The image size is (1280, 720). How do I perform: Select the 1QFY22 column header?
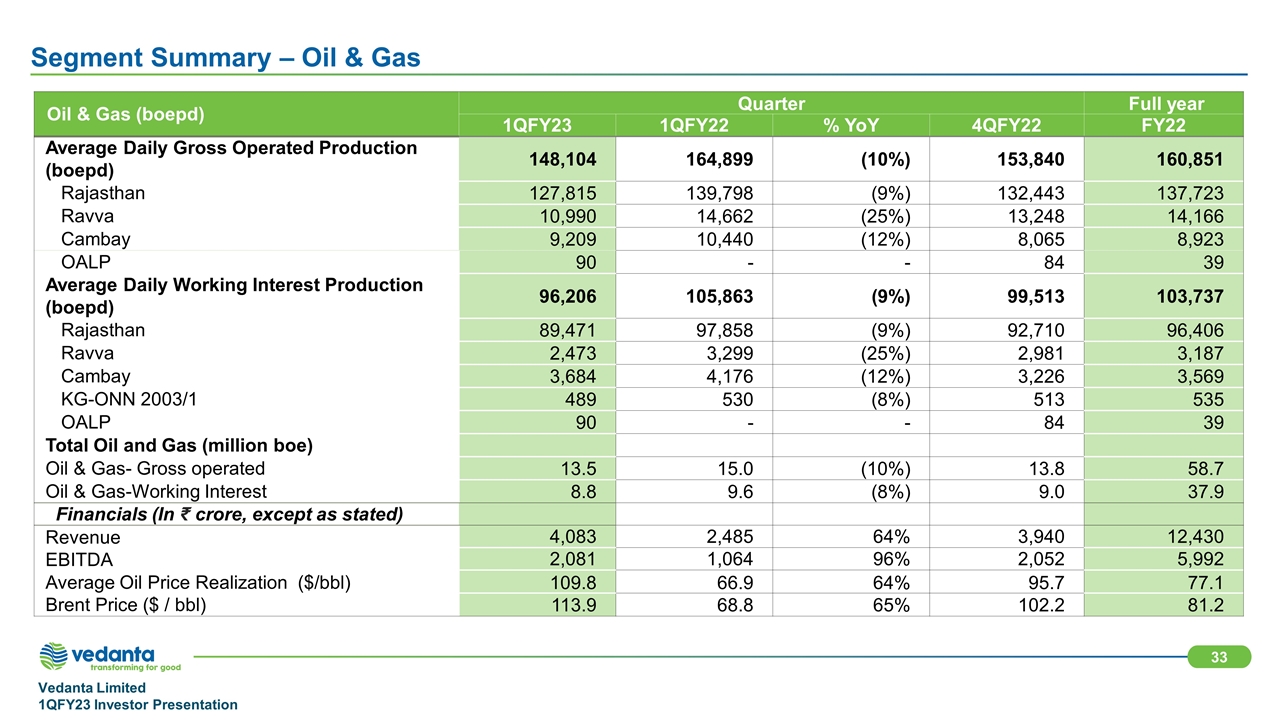pyautogui.click(x=695, y=126)
